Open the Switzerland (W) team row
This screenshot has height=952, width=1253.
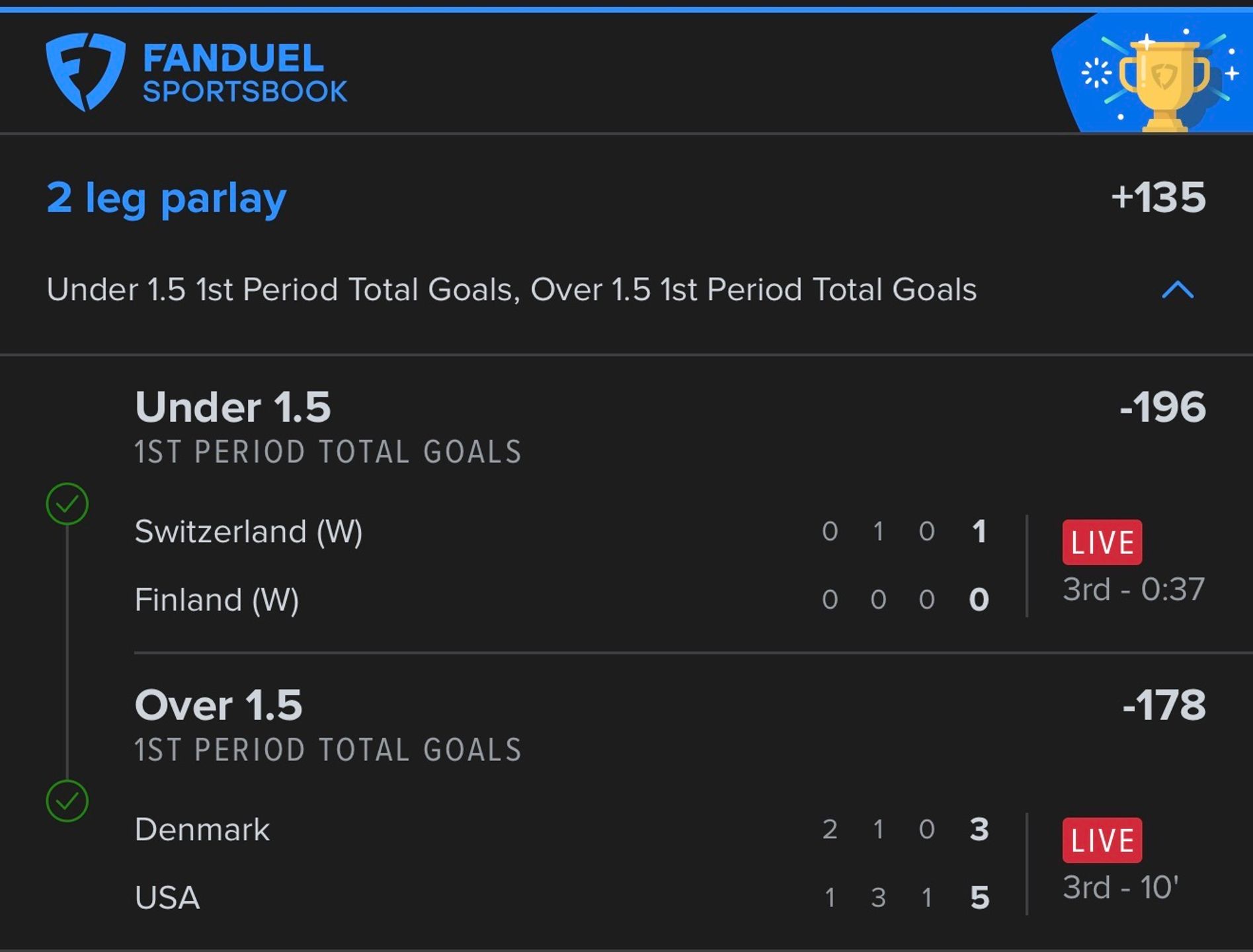pyautogui.click(x=562, y=532)
